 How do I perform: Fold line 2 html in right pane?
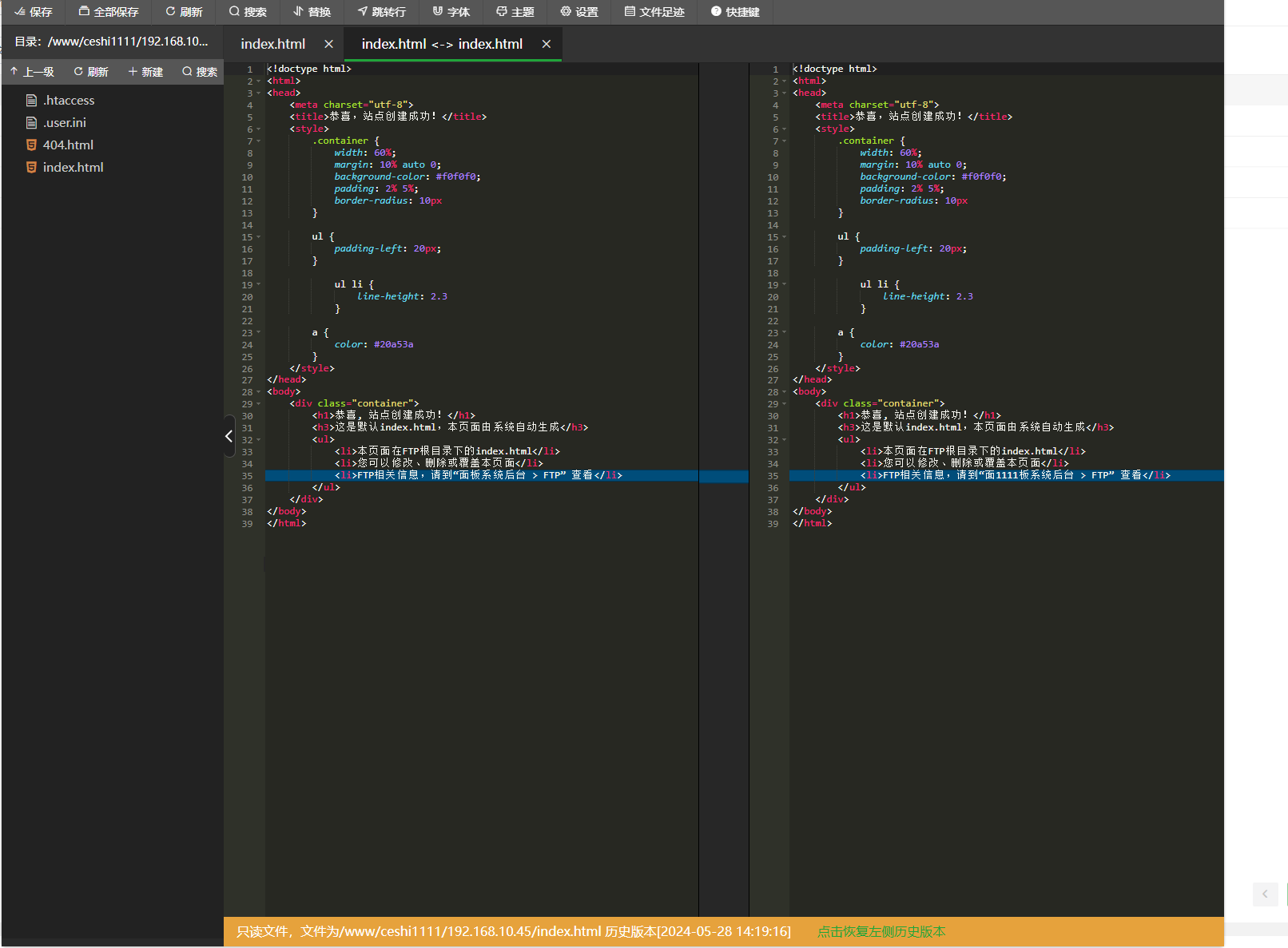(785, 81)
